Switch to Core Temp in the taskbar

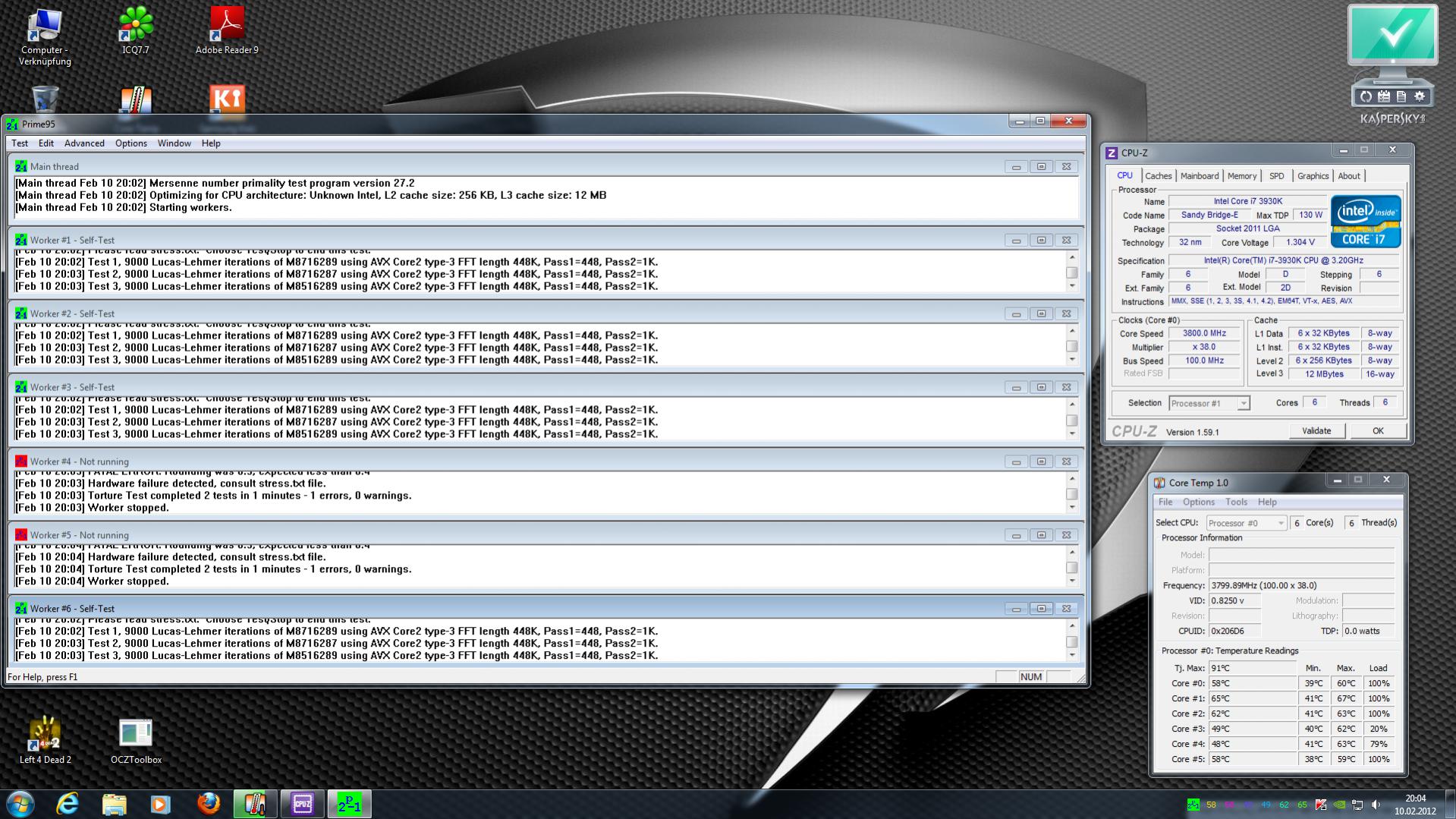click(x=255, y=804)
